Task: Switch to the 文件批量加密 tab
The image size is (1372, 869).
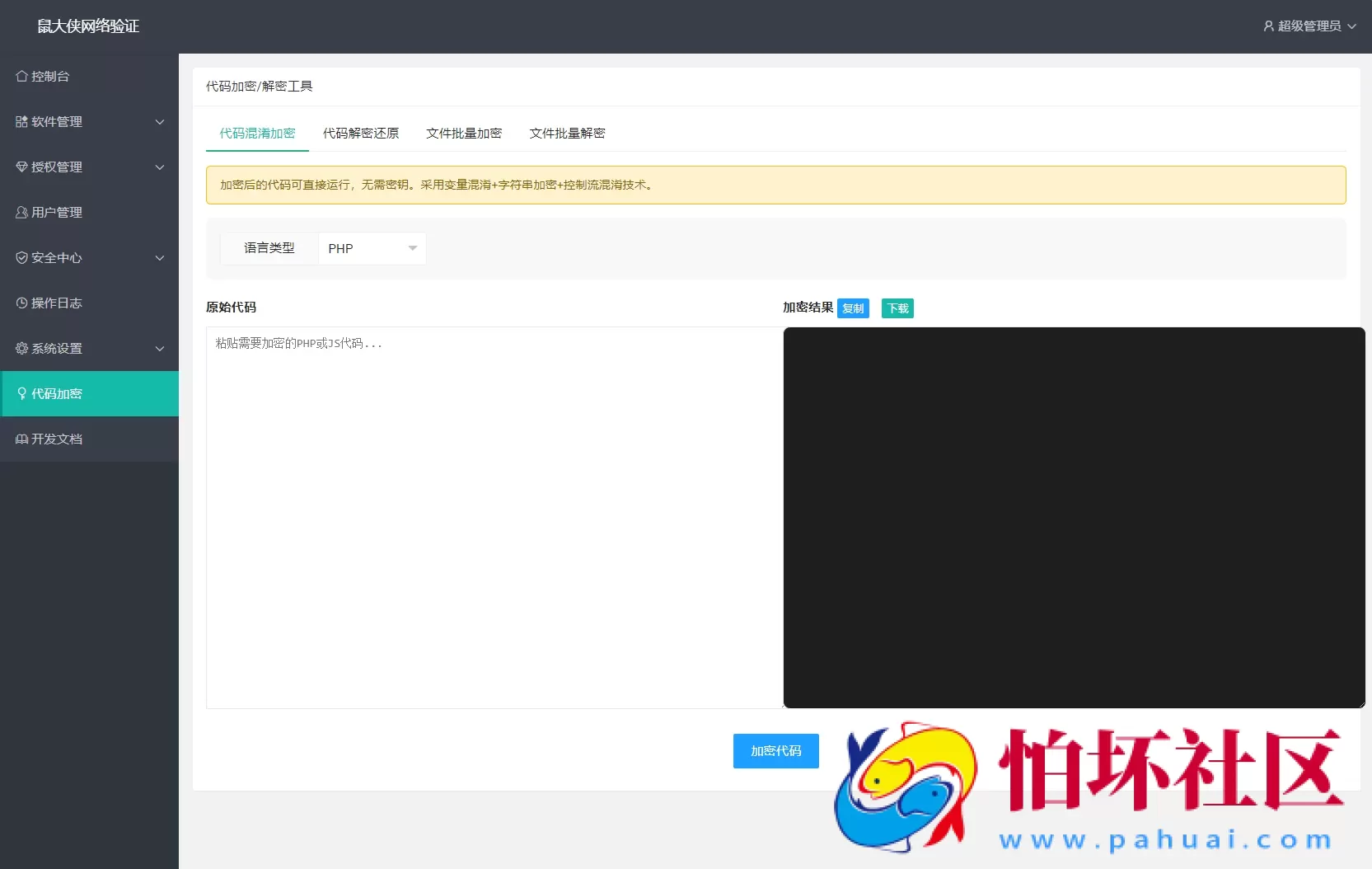Action: tap(463, 133)
